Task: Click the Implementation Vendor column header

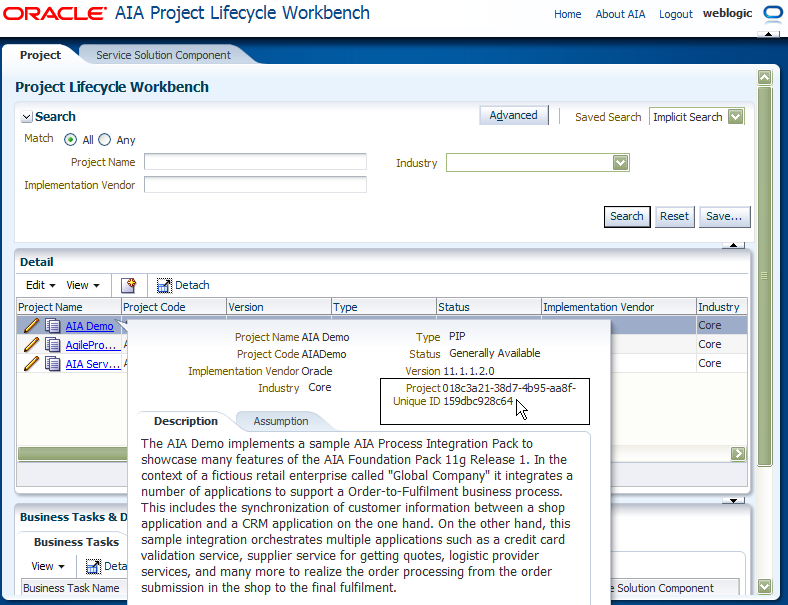Action: point(619,307)
